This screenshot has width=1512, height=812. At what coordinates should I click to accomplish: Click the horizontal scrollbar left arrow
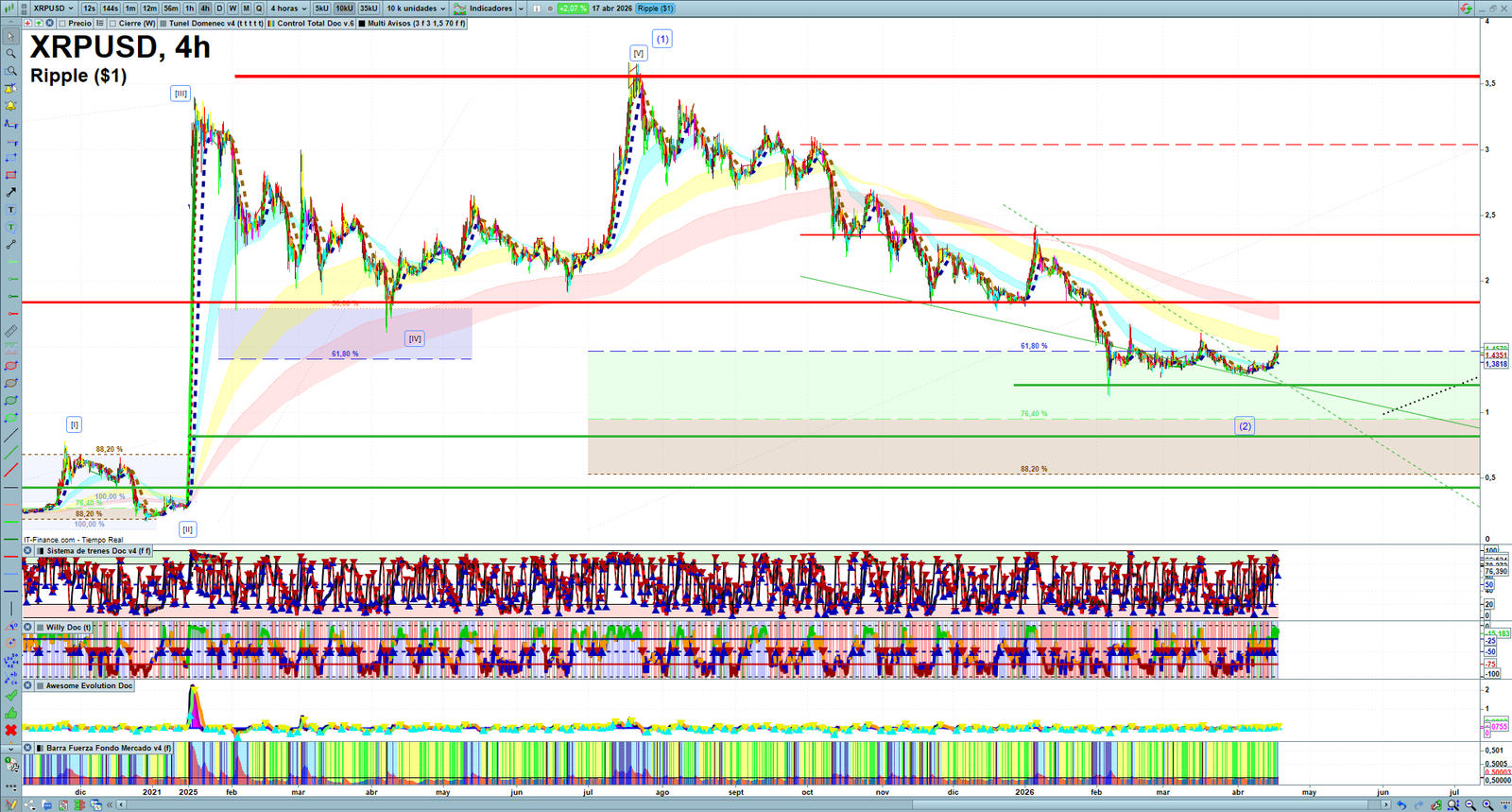point(122,805)
